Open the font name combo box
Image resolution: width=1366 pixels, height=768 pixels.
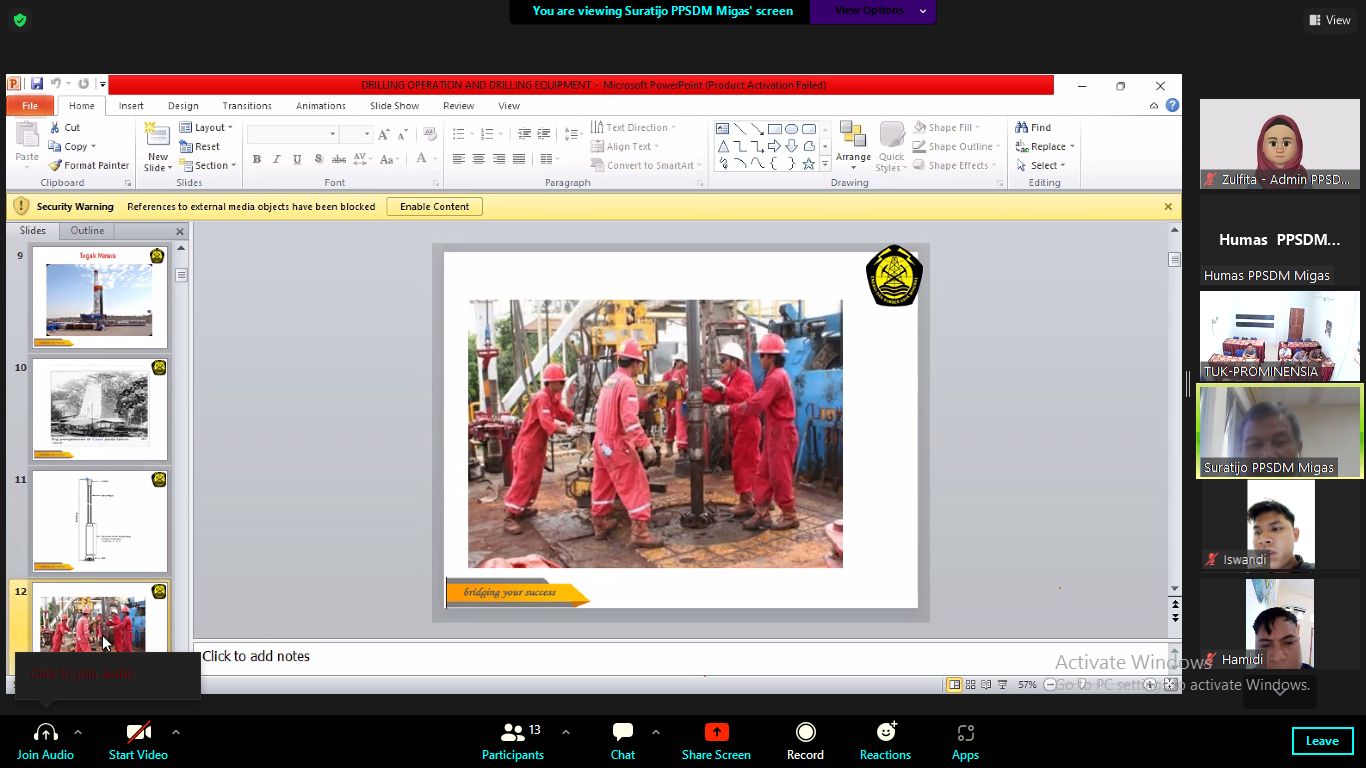[x=292, y=133]
